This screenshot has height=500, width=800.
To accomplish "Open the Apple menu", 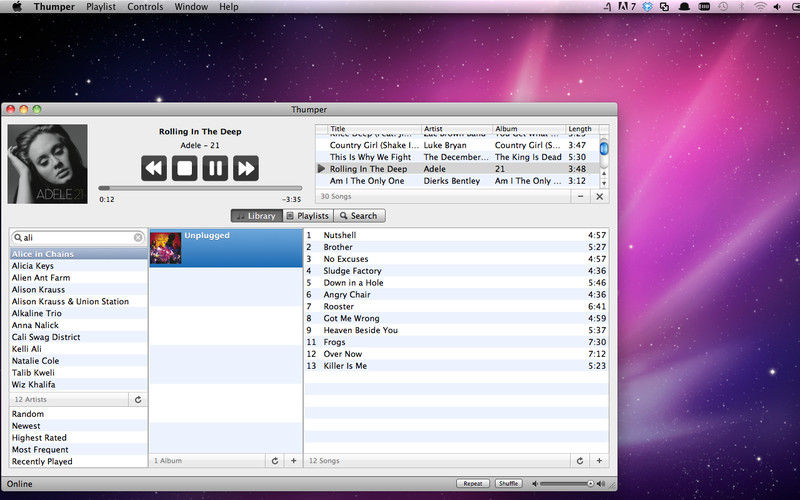I will pyautogui.click(x=17, y=7).
